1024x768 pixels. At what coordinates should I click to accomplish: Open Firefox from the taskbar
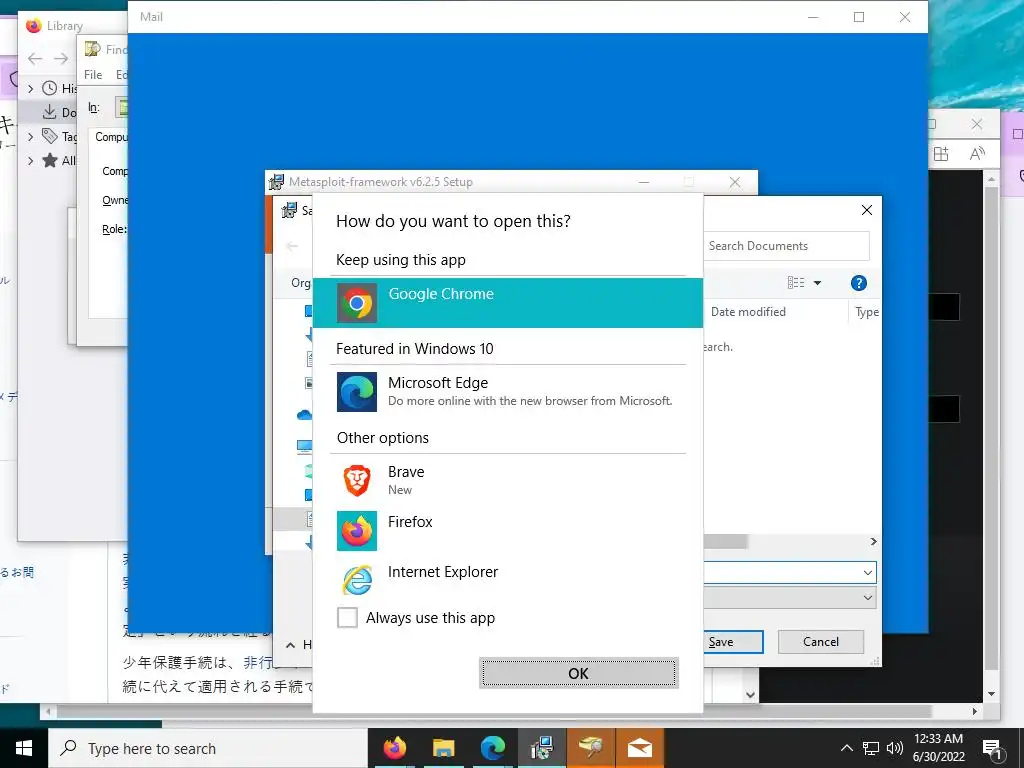(x=394, y=748)
